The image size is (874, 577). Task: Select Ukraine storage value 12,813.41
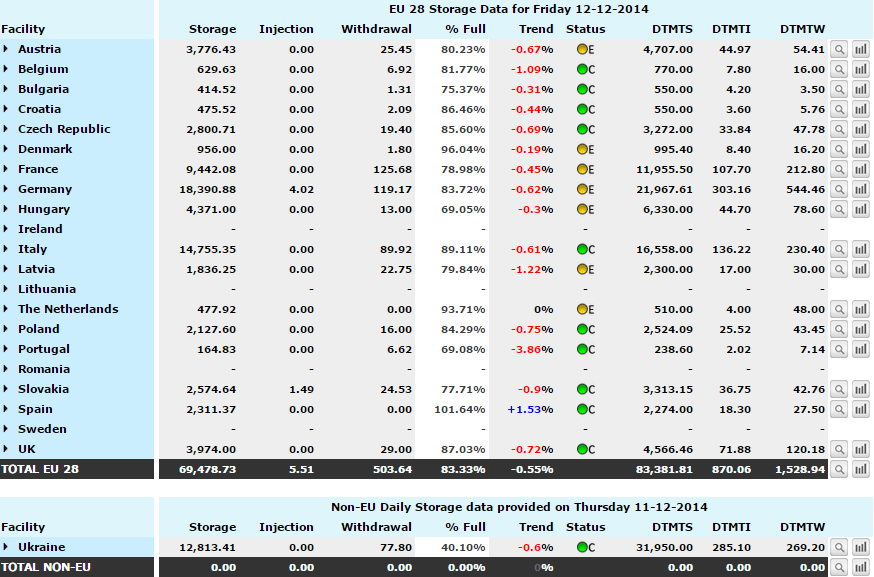pyautogui.click(x=207, y=547)
